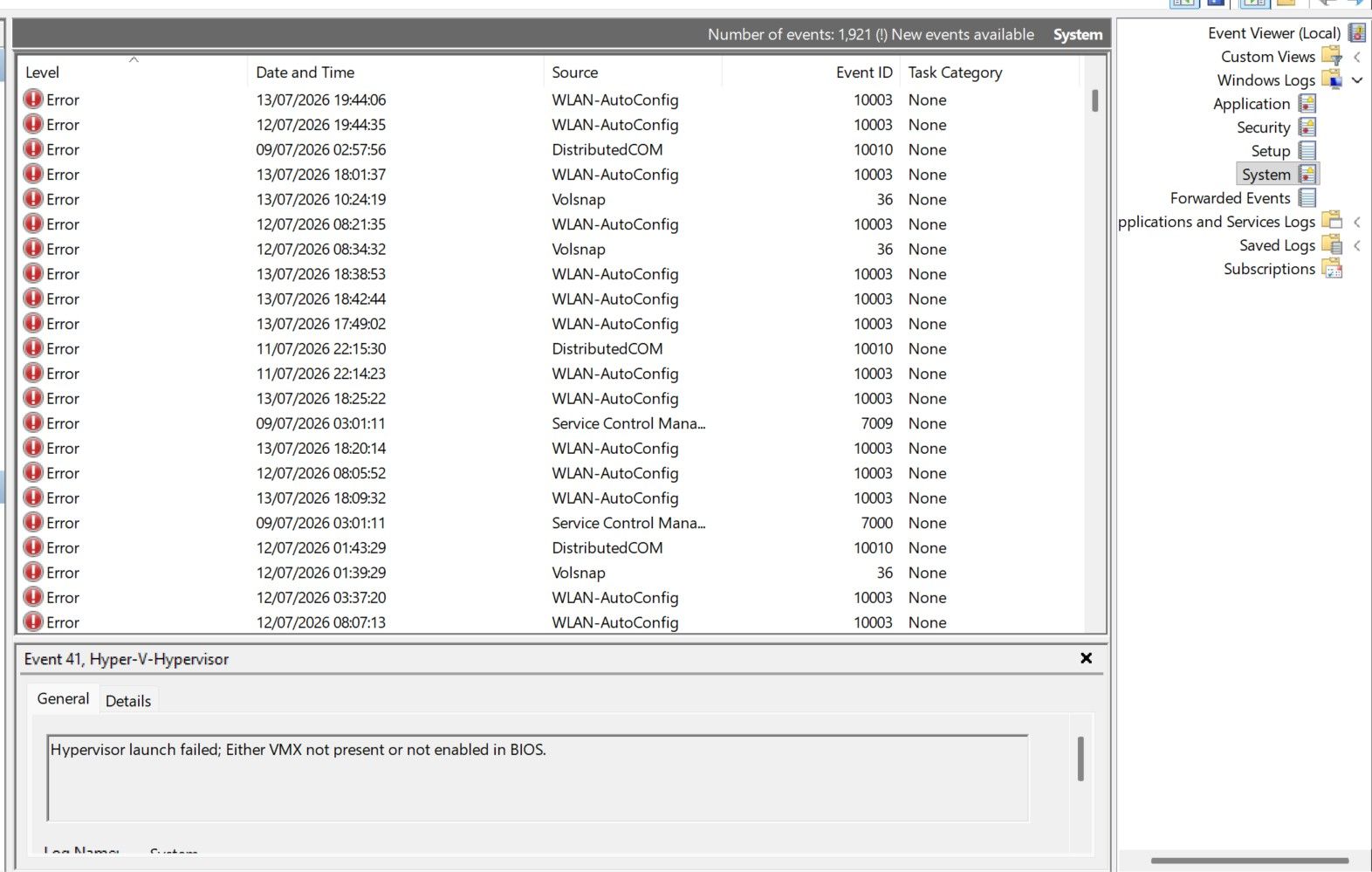This screenshot has width=1372, height=872.
Task: Click error icon for 12/07/2026 08:21:35 event
Action: pos(33,224)
